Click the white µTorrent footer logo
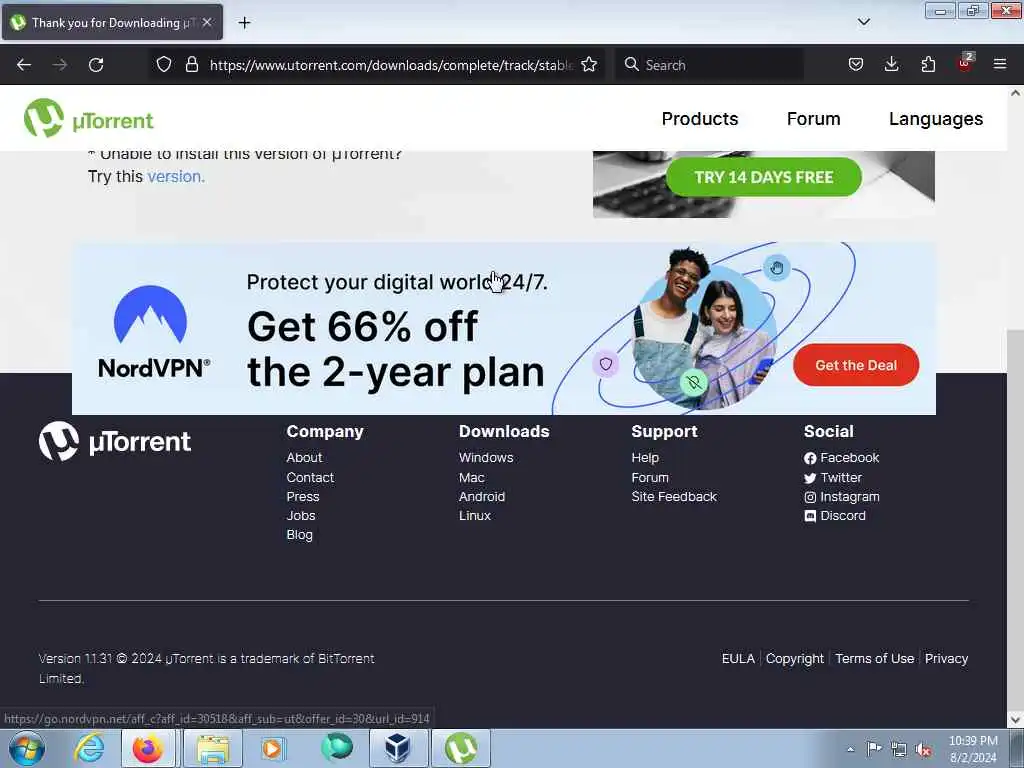 (x=115, y=441)
